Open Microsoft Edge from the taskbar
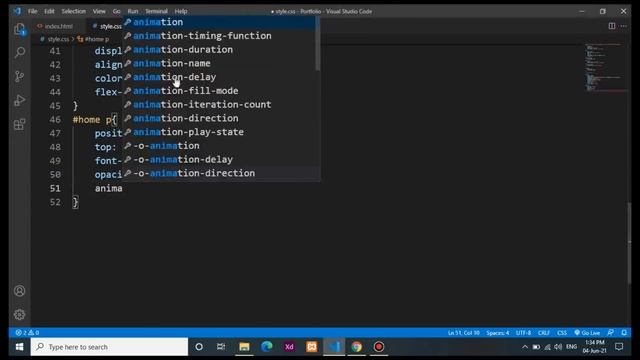This screenshot has height=360, width=640. [x=267, y=347]
